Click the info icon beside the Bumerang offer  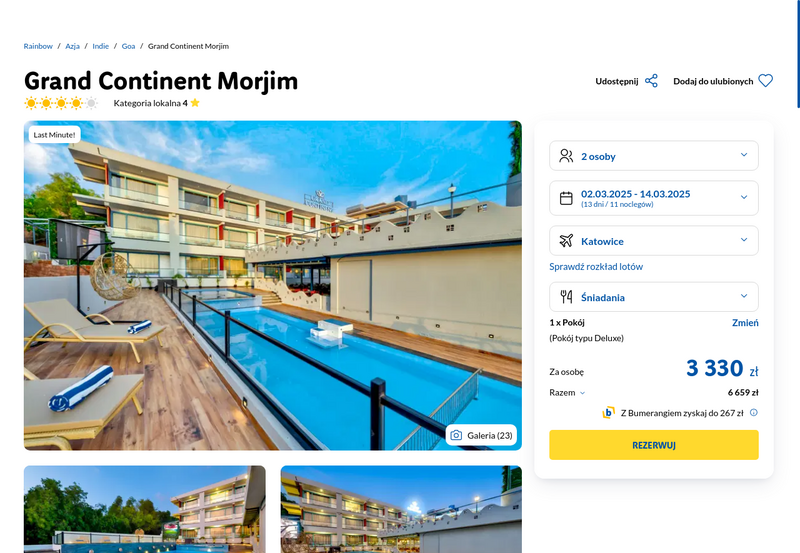(x=754, y=412)
